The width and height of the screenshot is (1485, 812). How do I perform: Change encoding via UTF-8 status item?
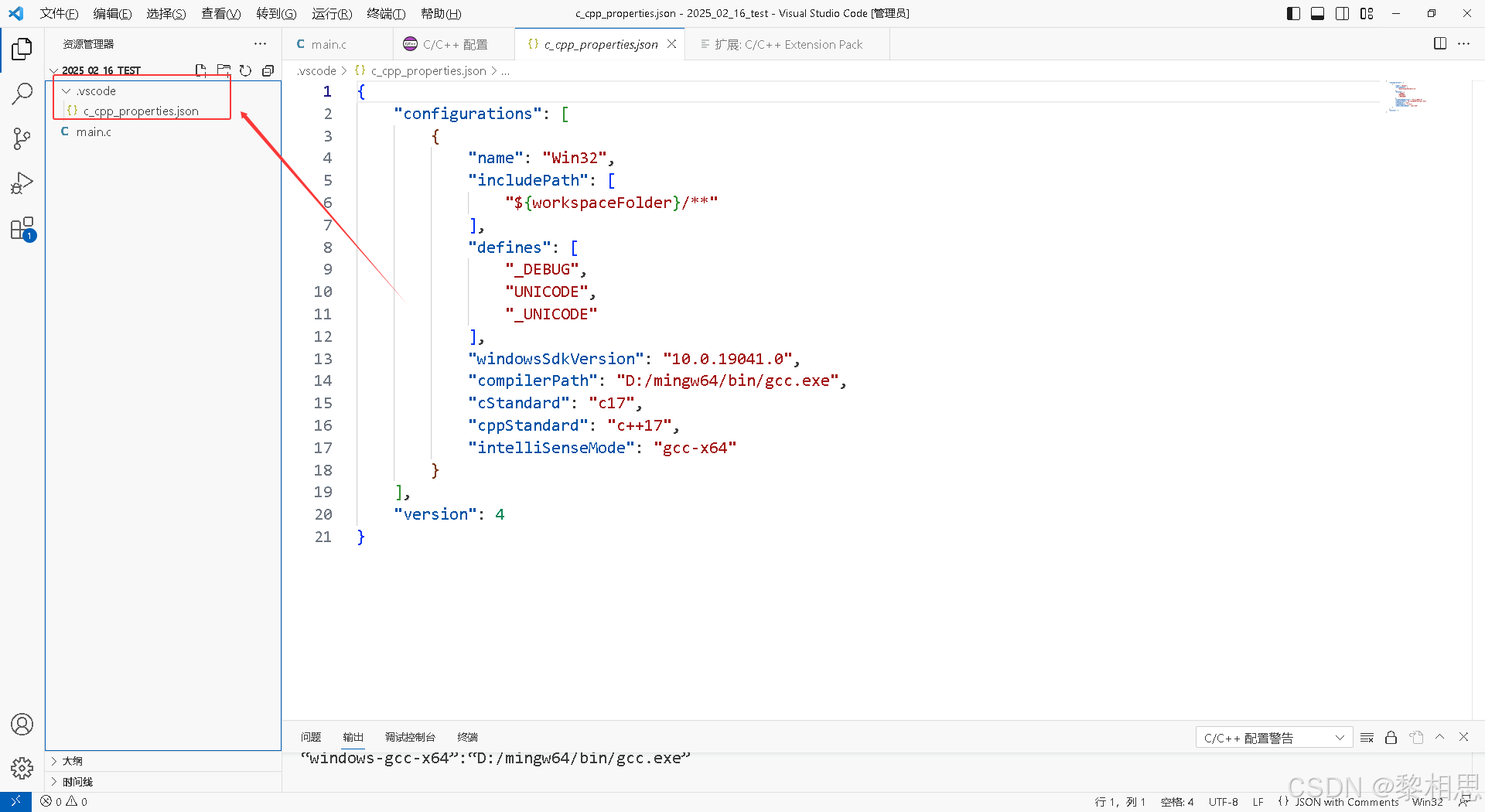[x=1224, y=802]
